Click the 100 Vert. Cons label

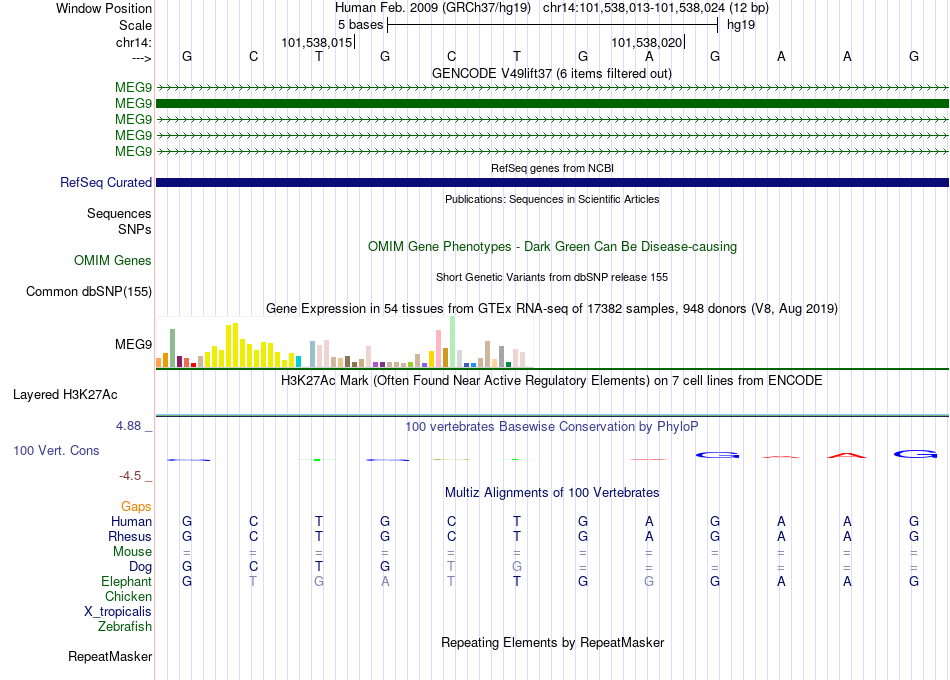56,450
